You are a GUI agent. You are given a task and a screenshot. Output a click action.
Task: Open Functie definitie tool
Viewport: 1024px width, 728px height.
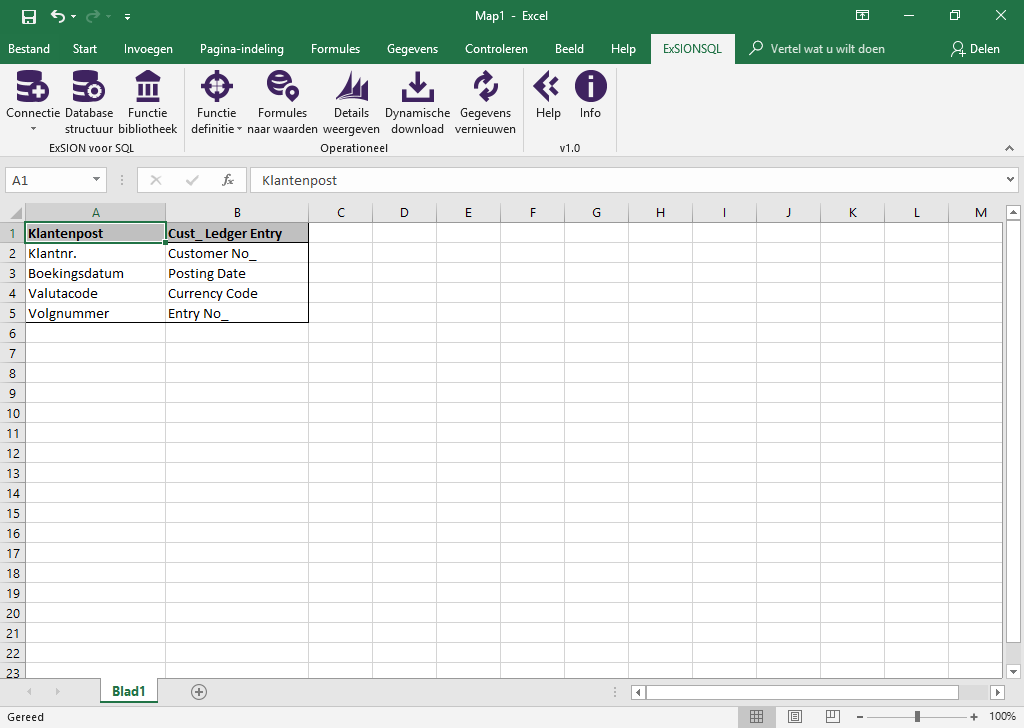[216, 103]
